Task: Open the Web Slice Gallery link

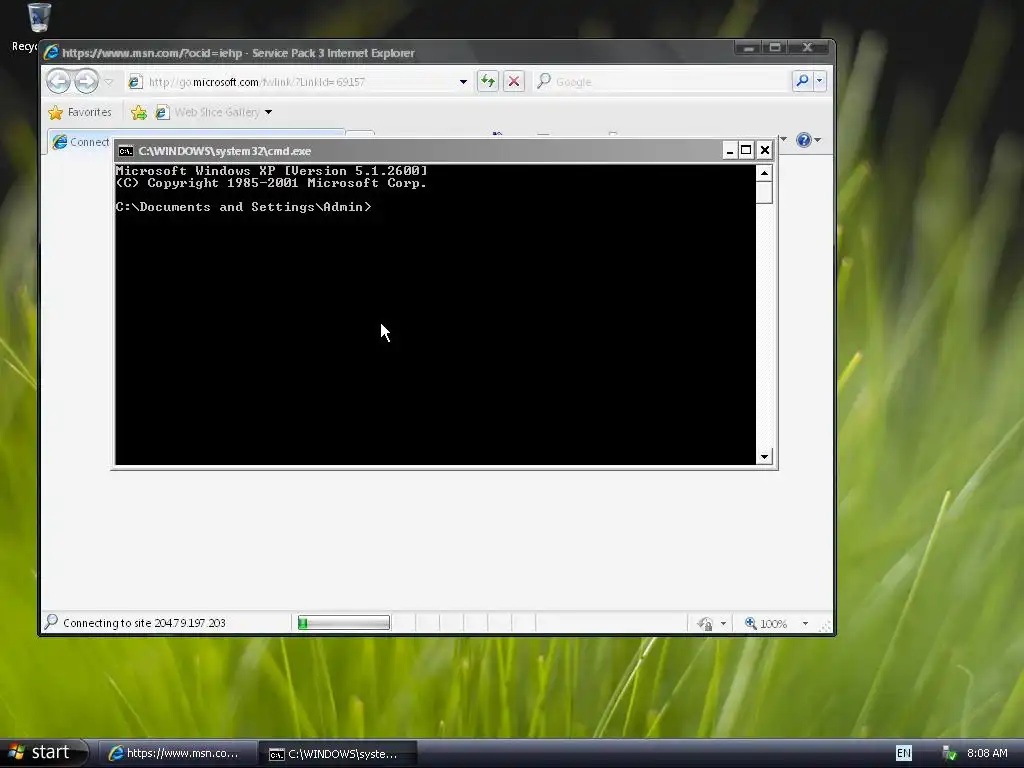Action: (x=208, y=112)
